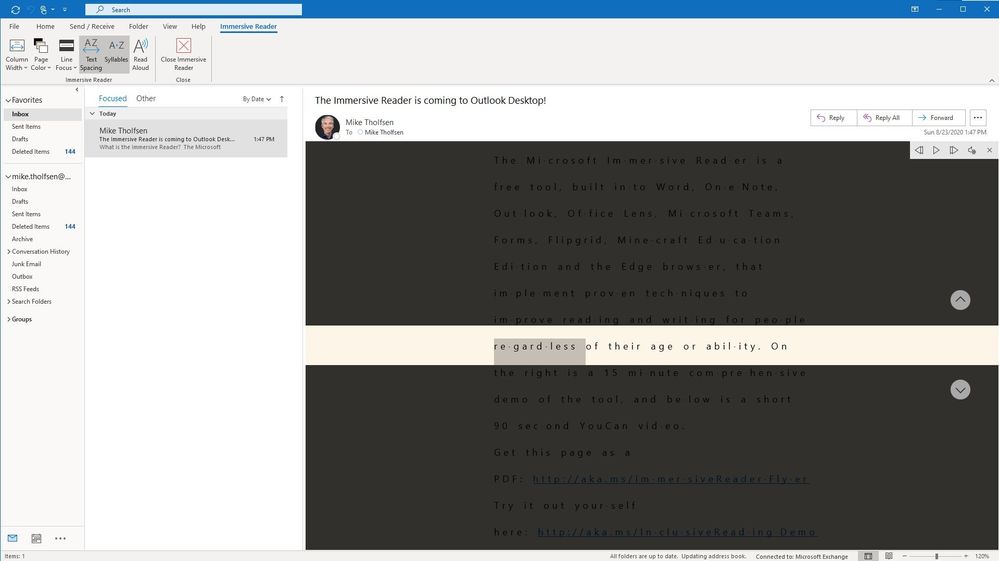Switch to the Other inbox tab

point(146,98)
